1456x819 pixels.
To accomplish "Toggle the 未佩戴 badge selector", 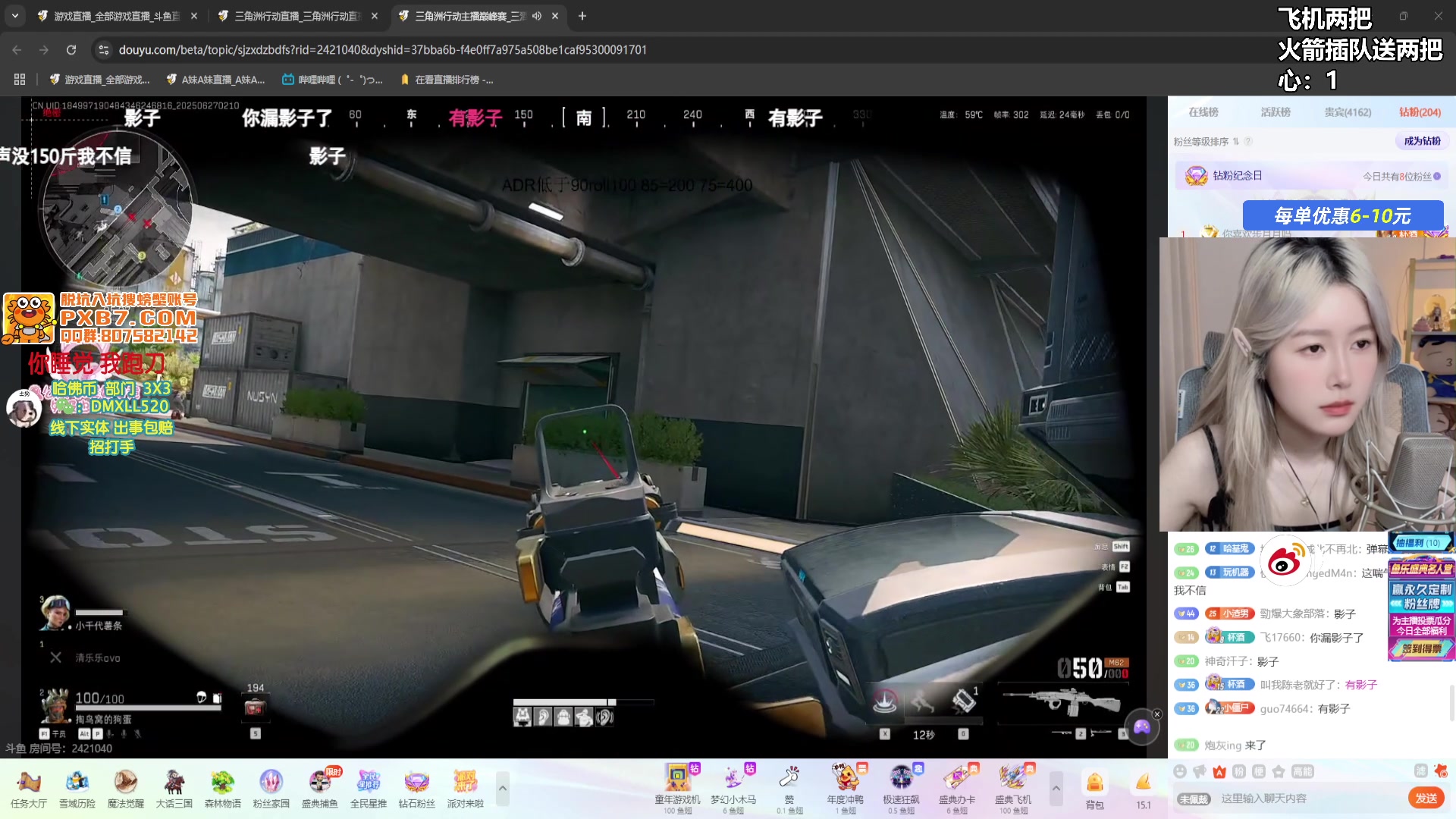I will (1194, 799).
